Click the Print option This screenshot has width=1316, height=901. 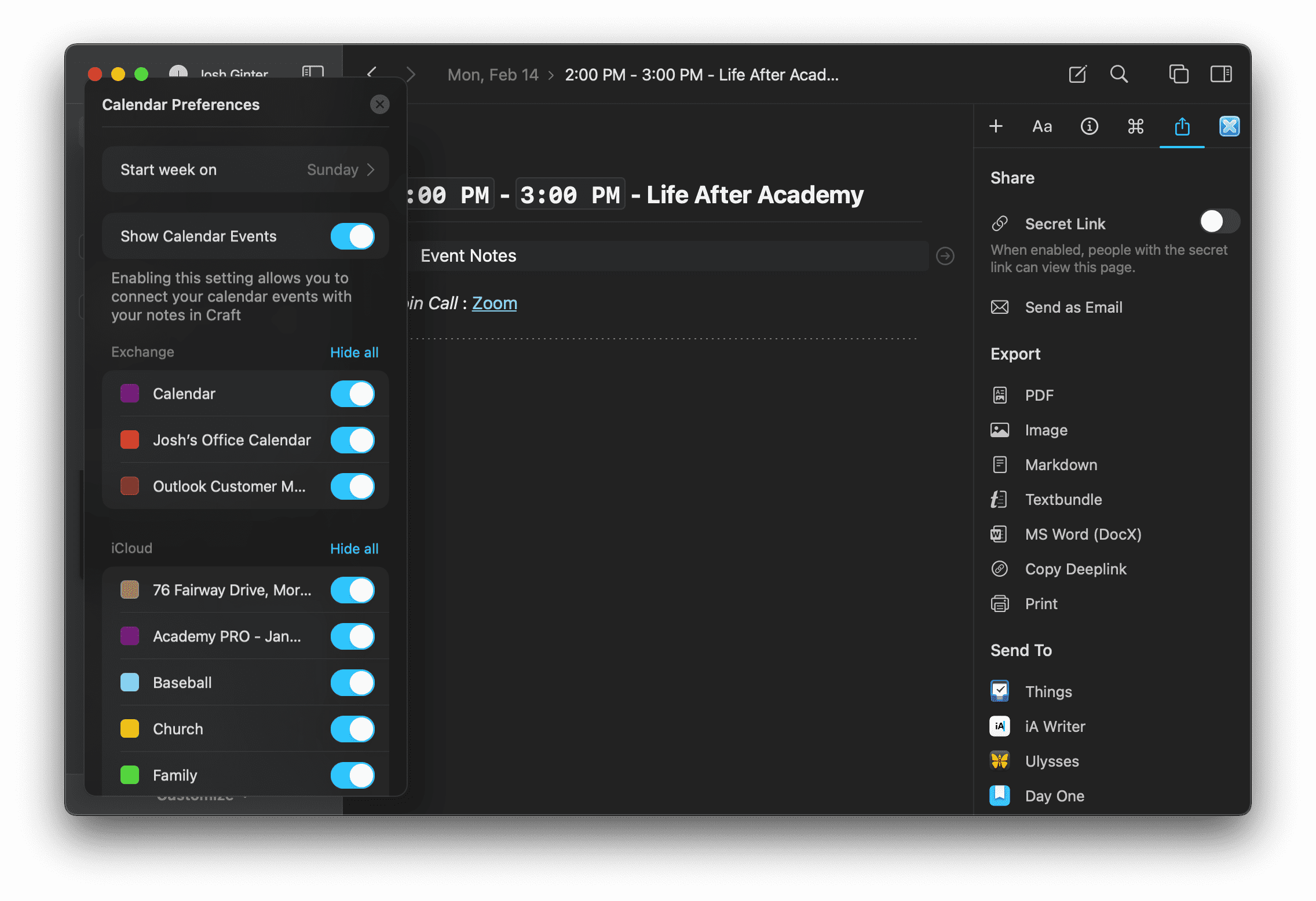click(x=1041, y=603)
